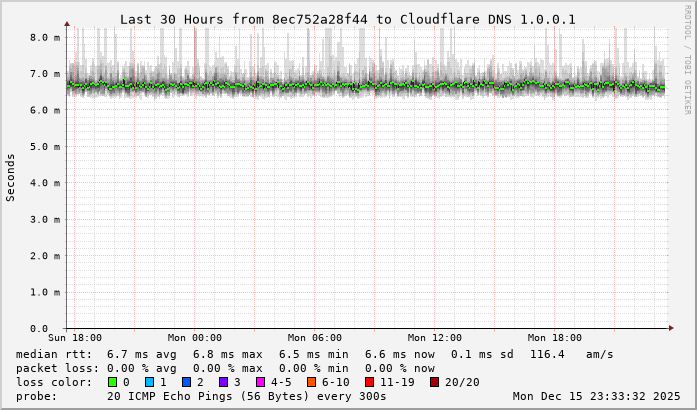Click the graph title mentioning Cloudflare DNS 1.0.0.1
The width and height of the screenshot is (697, 410).
pyautogui.click(x=347, y=19)
